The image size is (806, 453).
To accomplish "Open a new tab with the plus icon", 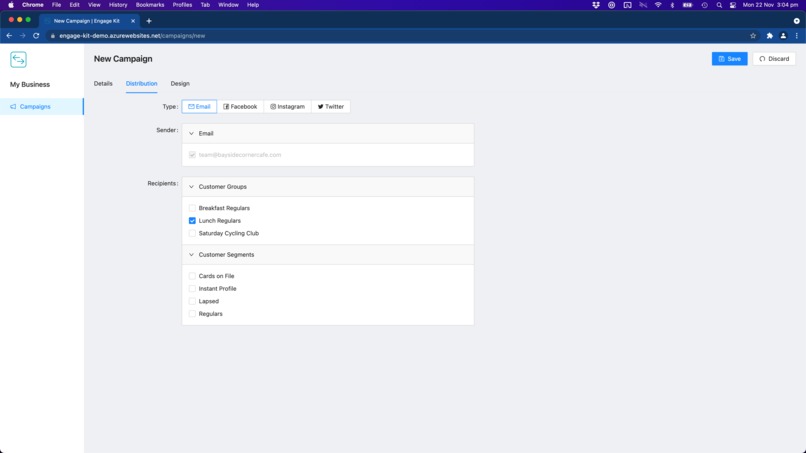I will (x=149, y=21).
